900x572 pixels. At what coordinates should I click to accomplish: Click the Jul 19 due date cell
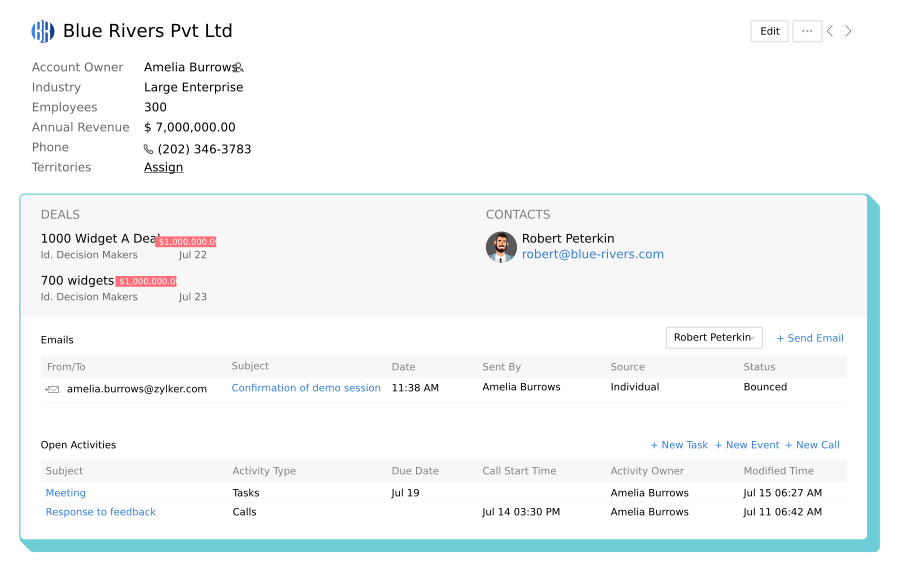click(405, 493)
